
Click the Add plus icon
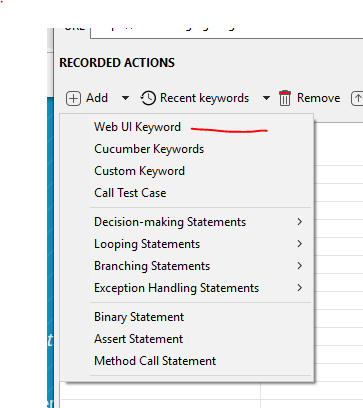[73, 99]
